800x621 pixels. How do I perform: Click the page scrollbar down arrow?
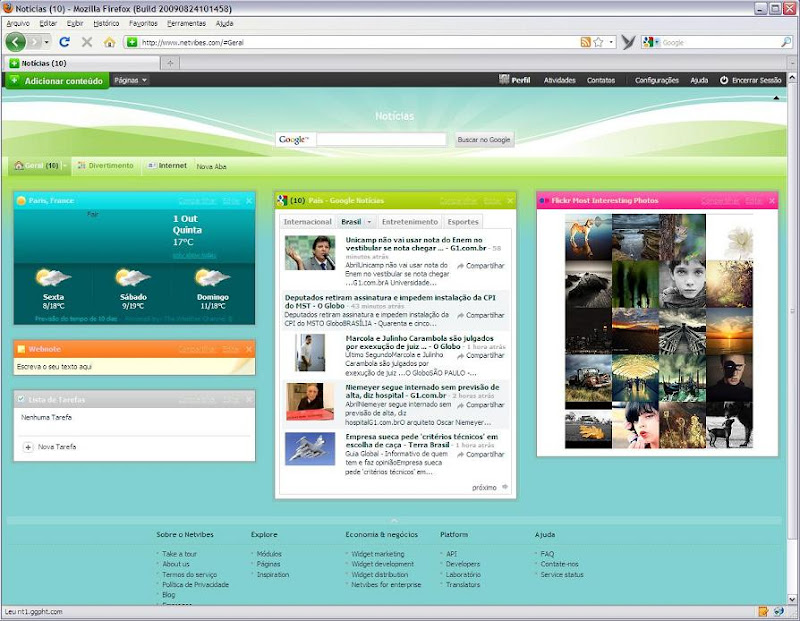click(793, 599)
